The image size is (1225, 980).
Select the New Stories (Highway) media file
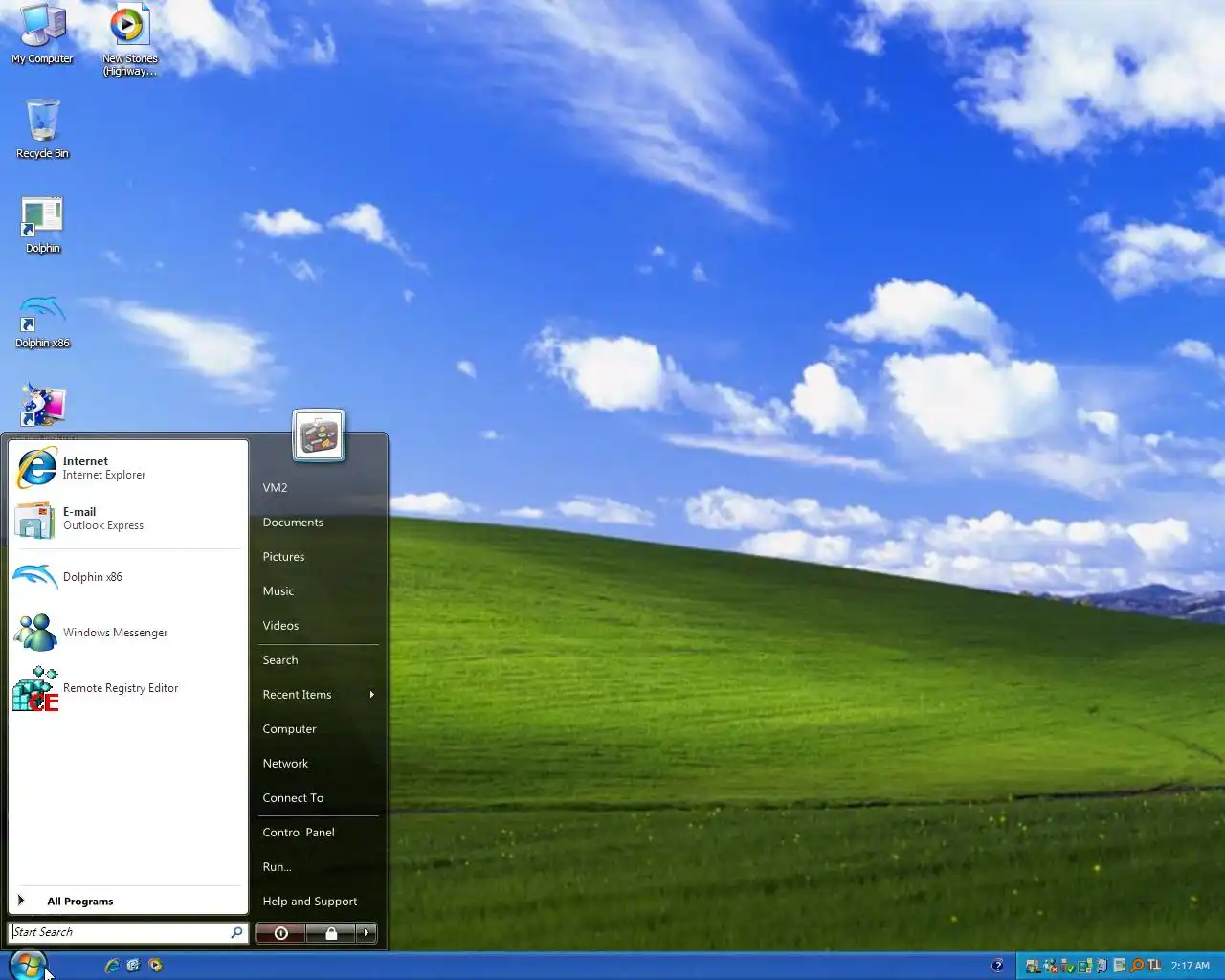click(x=129, y=40)
